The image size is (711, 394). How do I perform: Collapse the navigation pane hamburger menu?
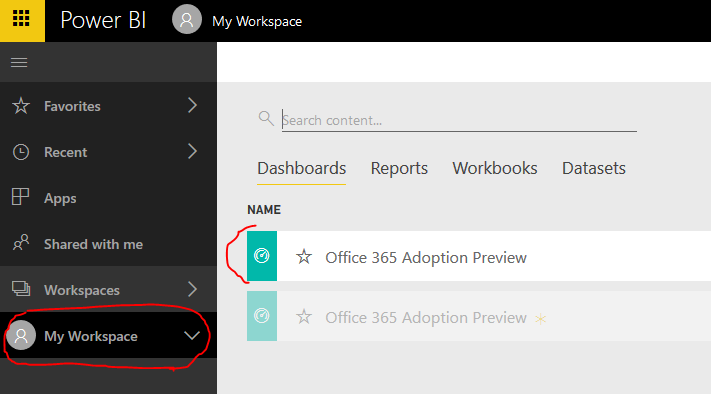(x=19, y=62)
